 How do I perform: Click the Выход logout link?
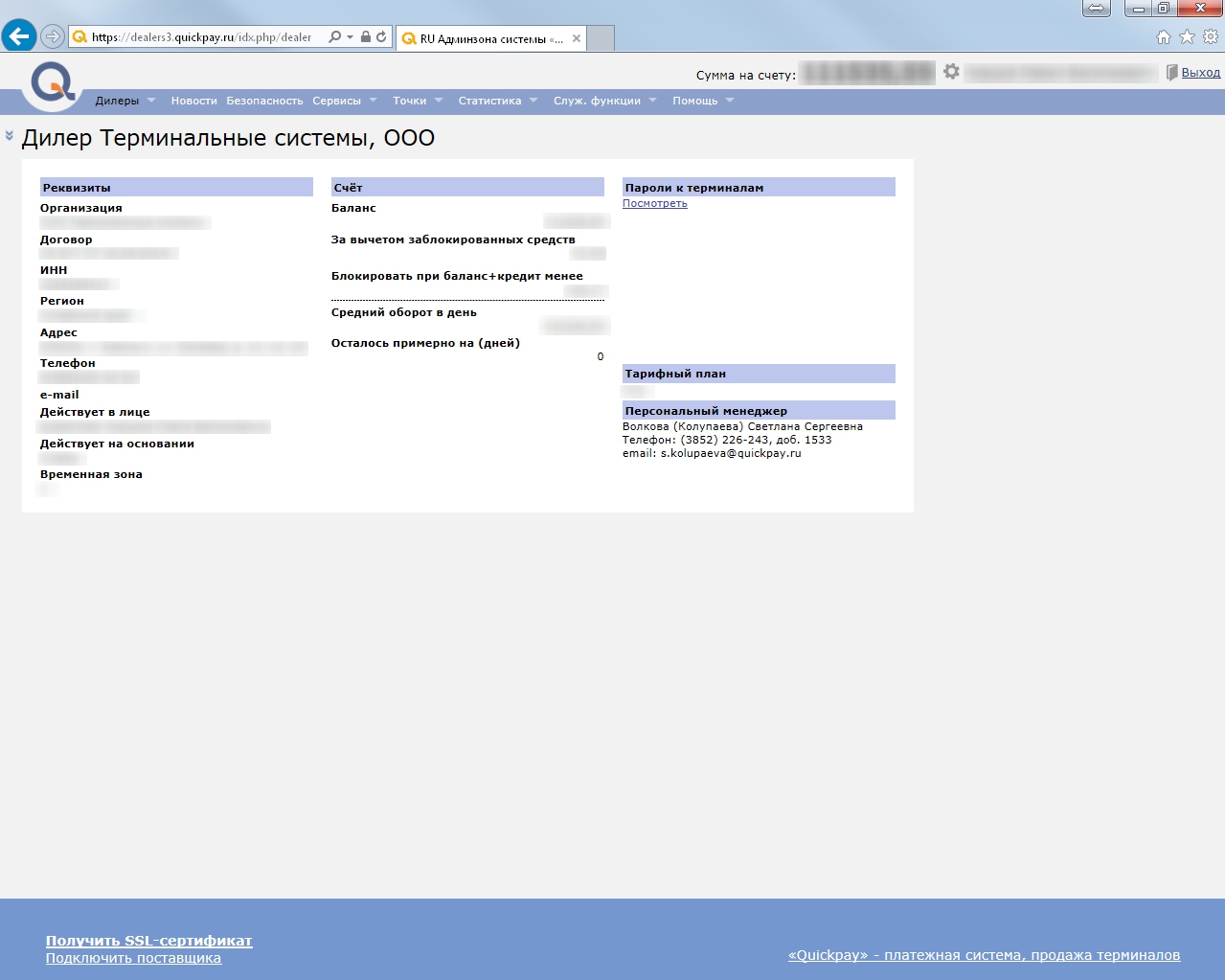point(1200,73)
